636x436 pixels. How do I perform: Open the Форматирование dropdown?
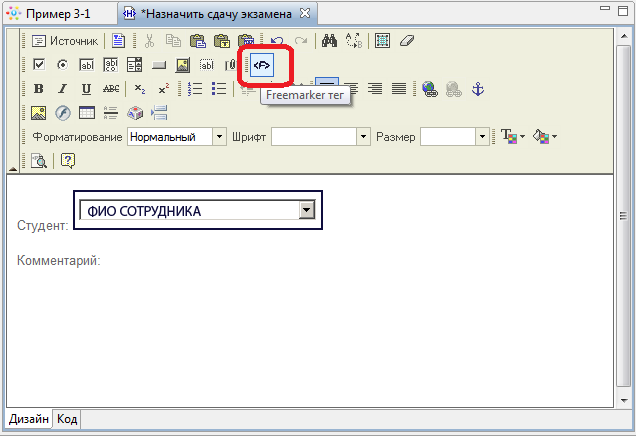coord(219,137)
